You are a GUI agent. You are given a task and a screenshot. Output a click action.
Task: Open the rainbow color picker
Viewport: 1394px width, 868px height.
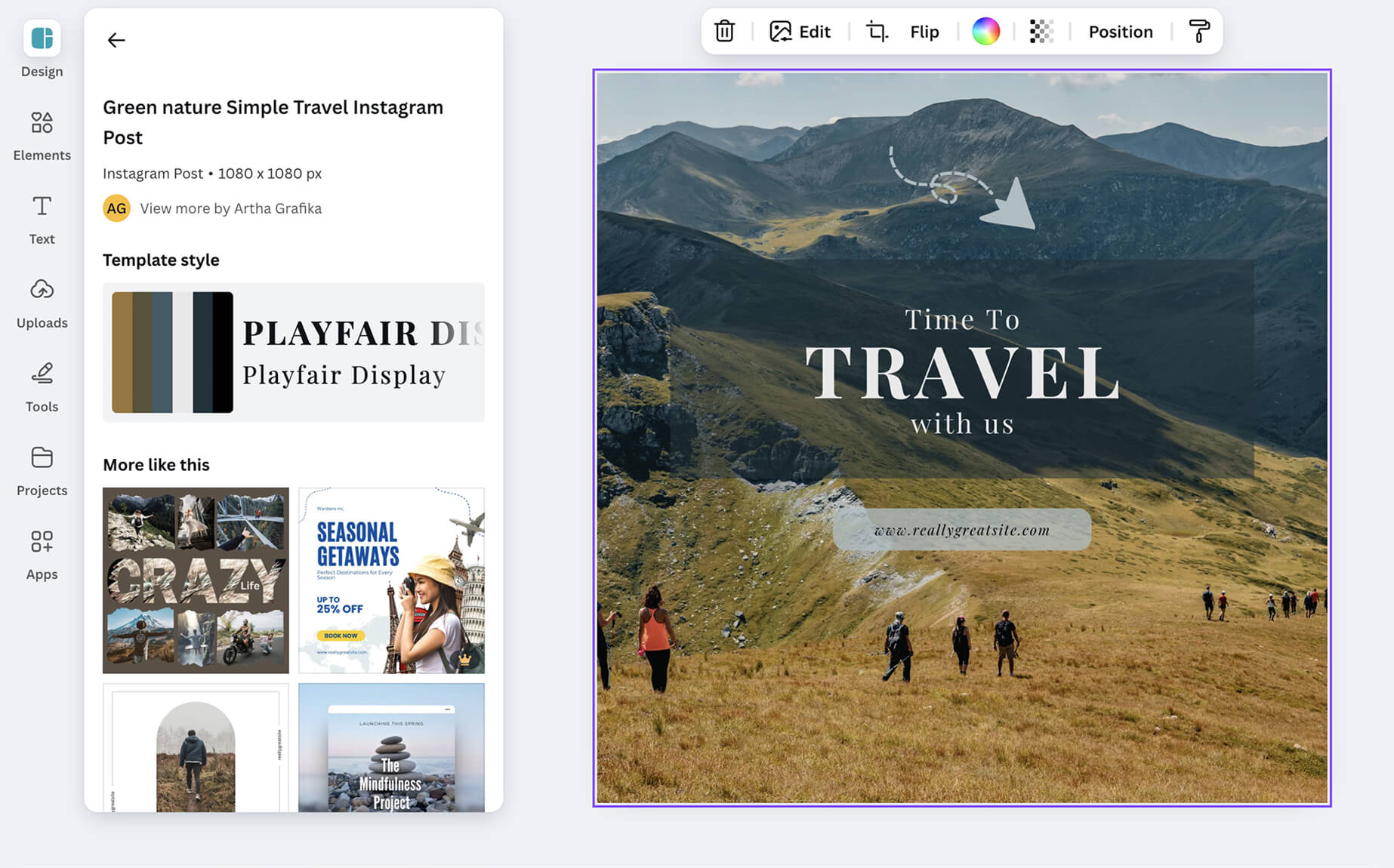[985, 32]
